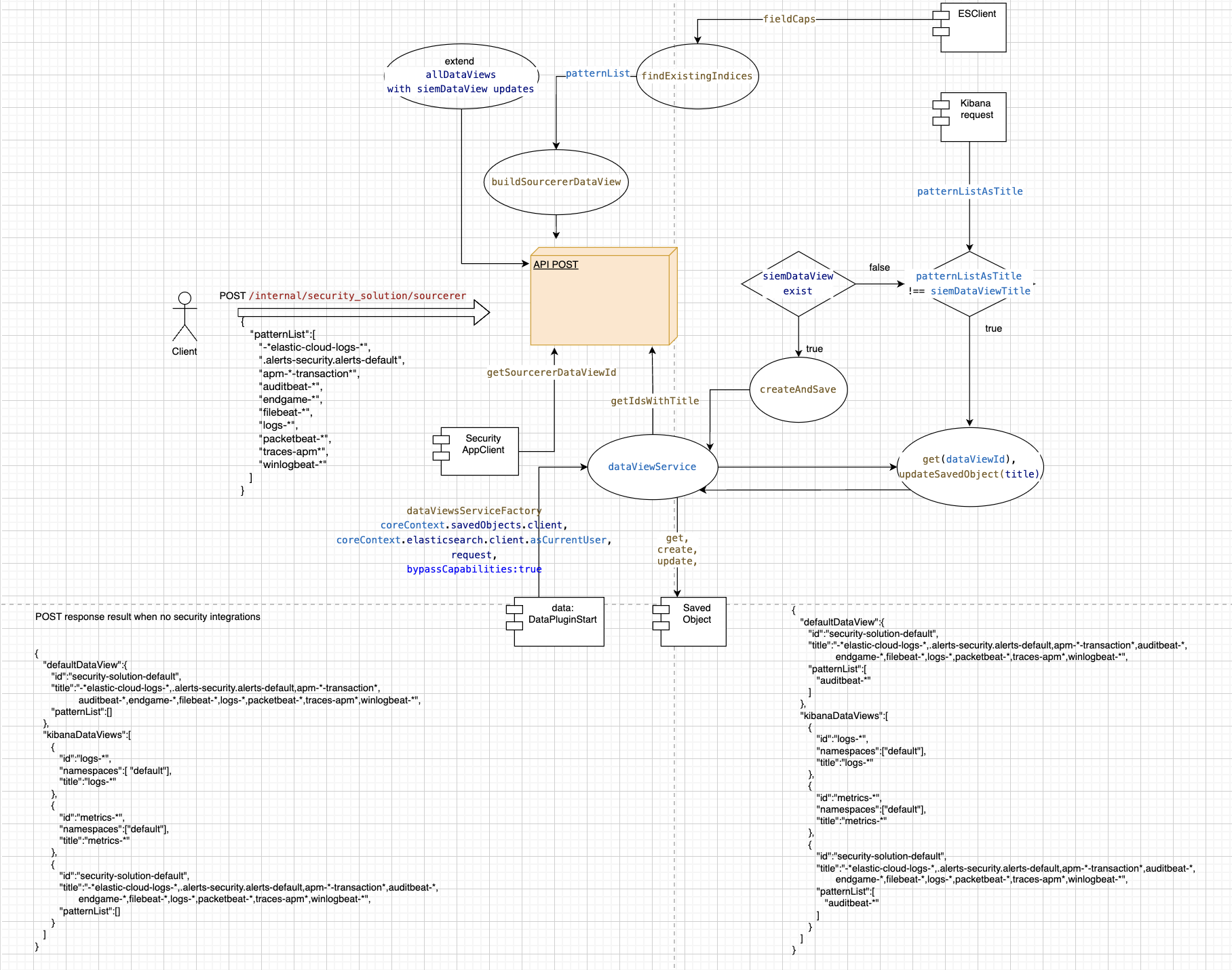This screenshot has width=1232, height=970.
Task: Expand the buildSourcererDataView ellipse
Action: pos(555,182)
